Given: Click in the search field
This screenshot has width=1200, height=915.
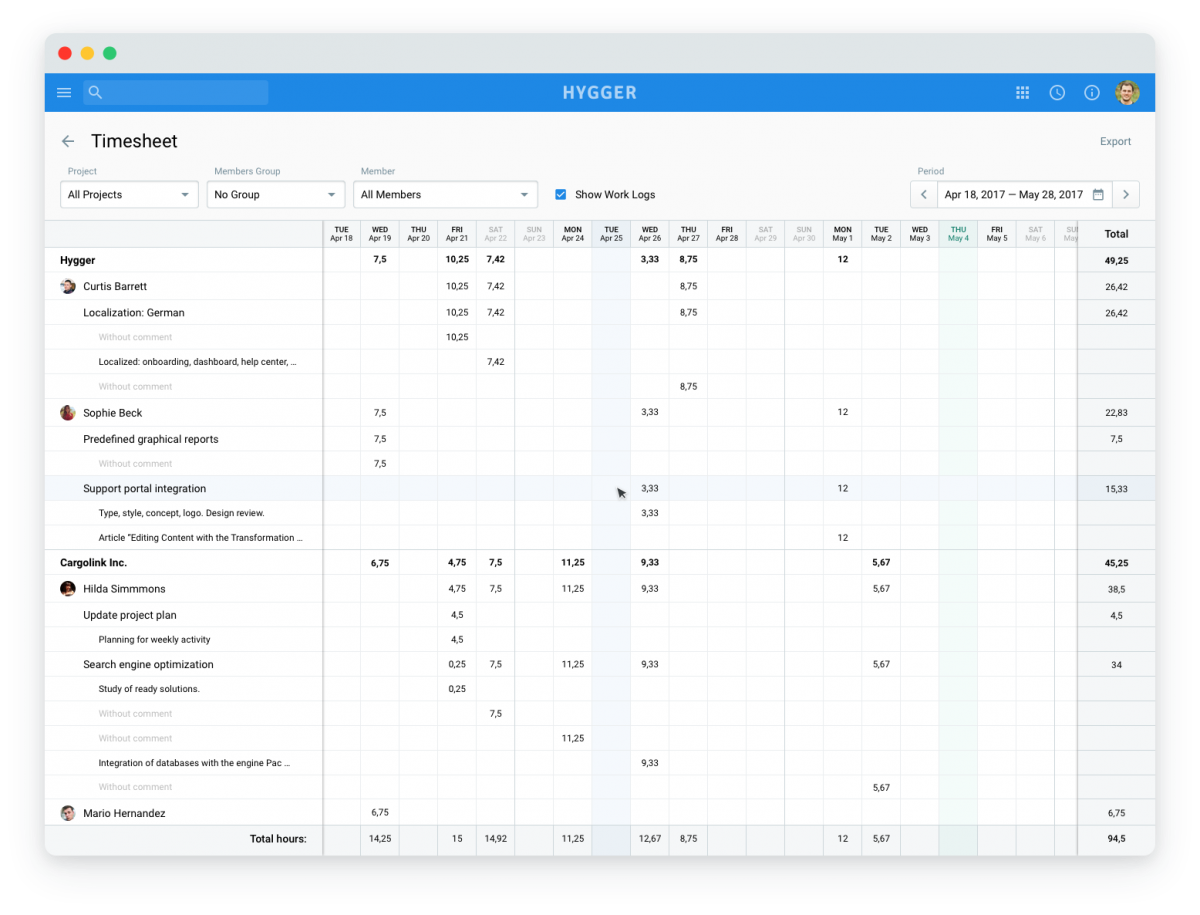Looking at the screenshot, I should point(176,93).
